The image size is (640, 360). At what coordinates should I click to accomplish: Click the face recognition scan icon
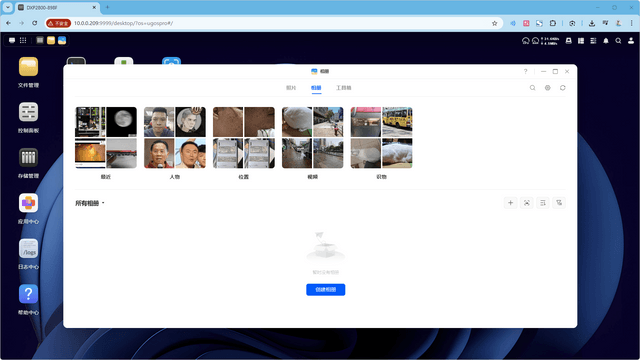tap(527, 203)
